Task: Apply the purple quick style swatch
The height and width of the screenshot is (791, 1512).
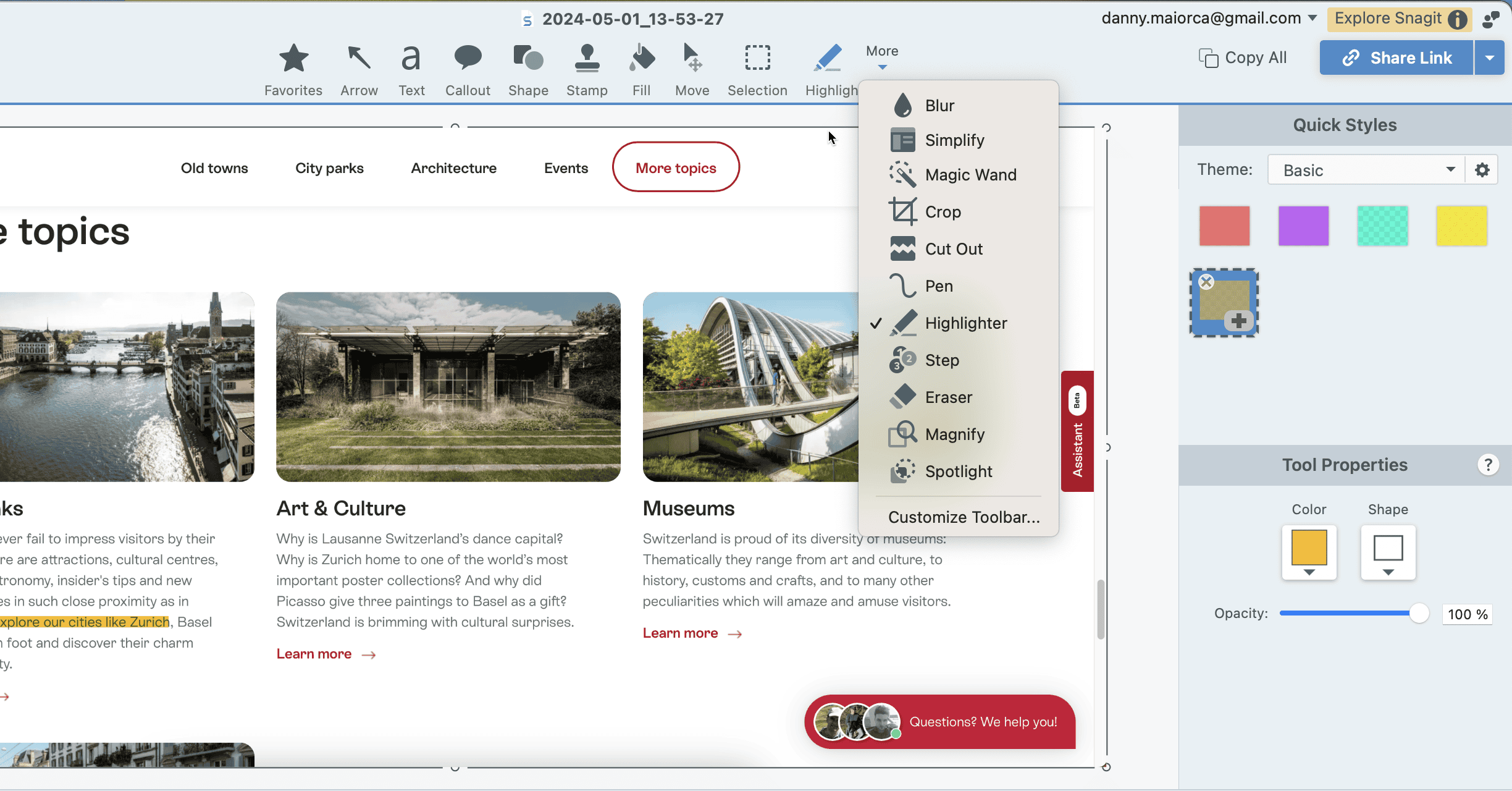Action: pos(1303,226)
